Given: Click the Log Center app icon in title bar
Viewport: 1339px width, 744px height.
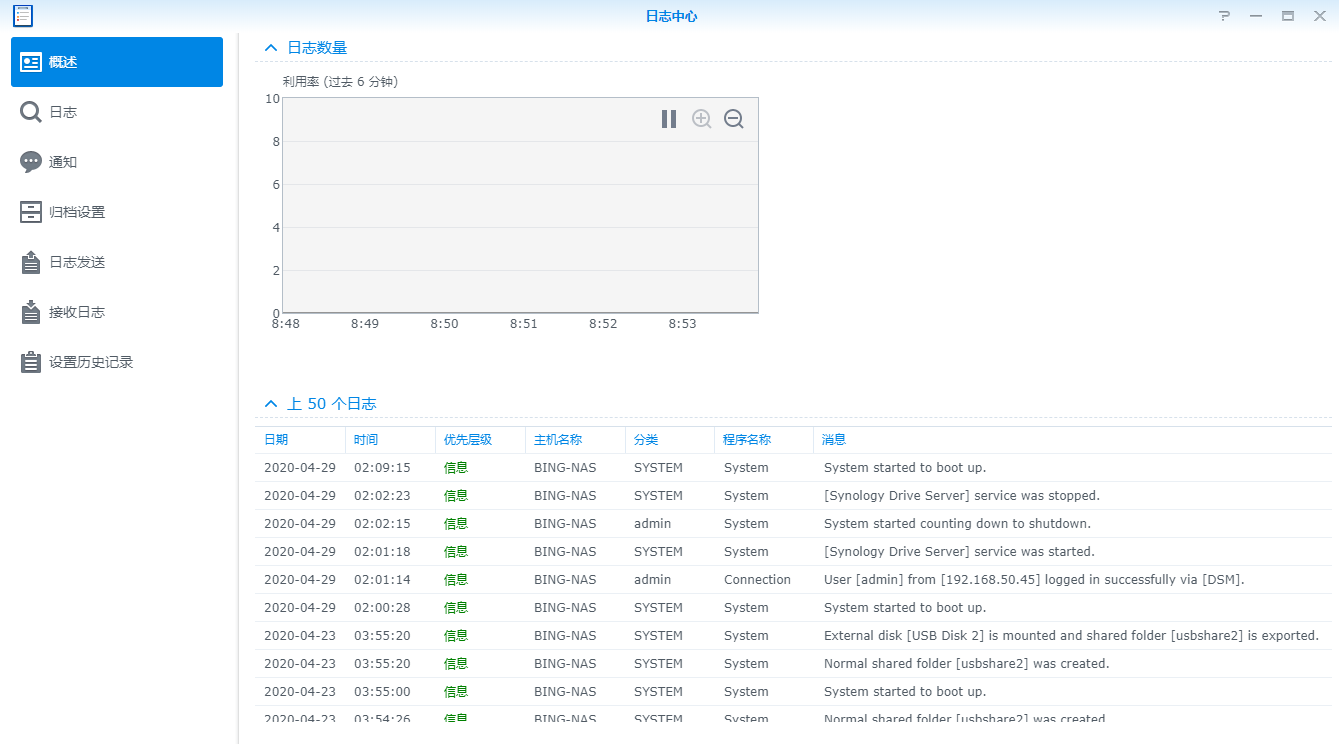Looking at the screenshot, I should [x=22, y=15].
